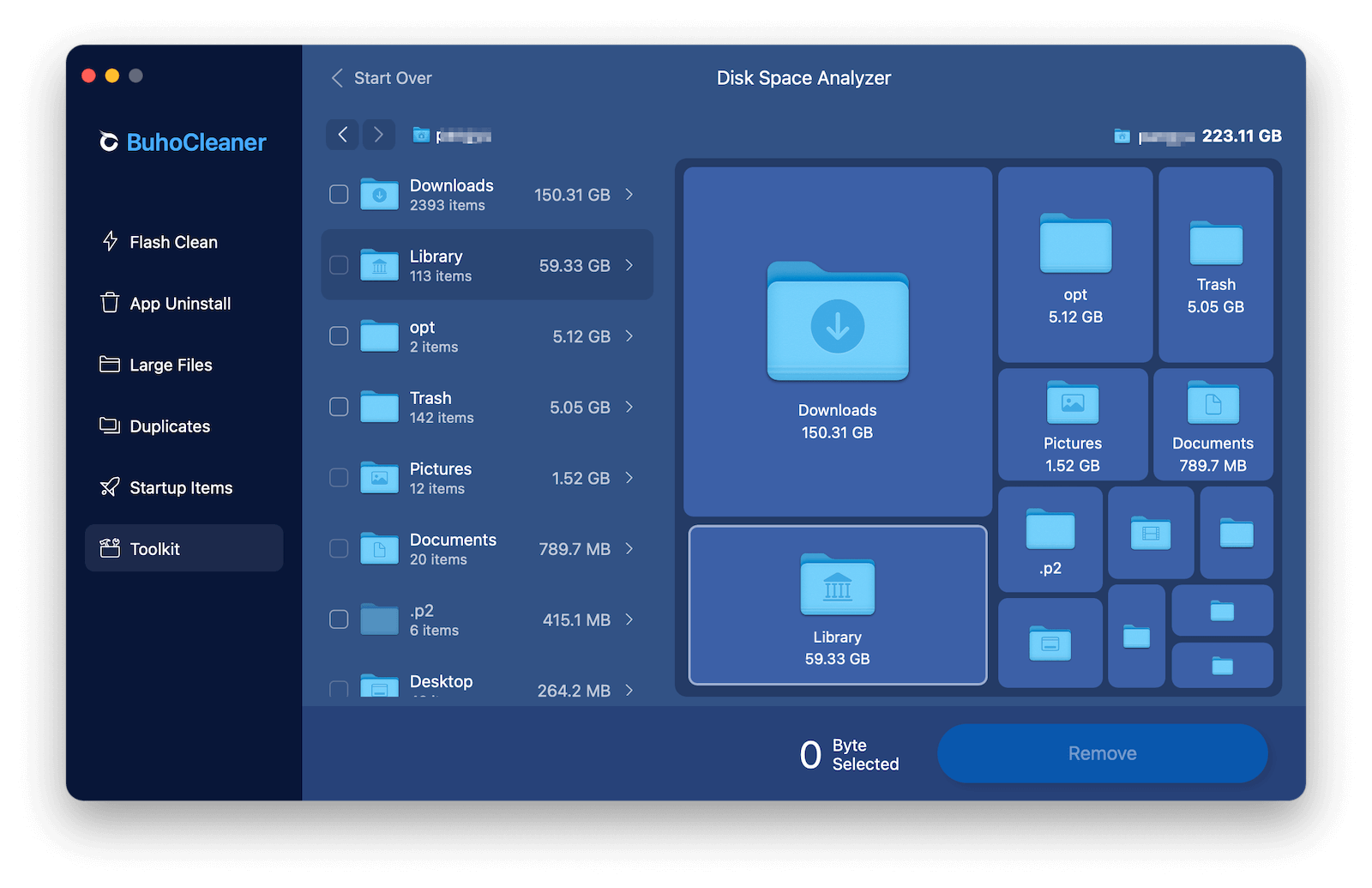Screen dimensions: 1372x888
Task: Select the .p2 treemap tile
Action: click(x=1050, y=539)
